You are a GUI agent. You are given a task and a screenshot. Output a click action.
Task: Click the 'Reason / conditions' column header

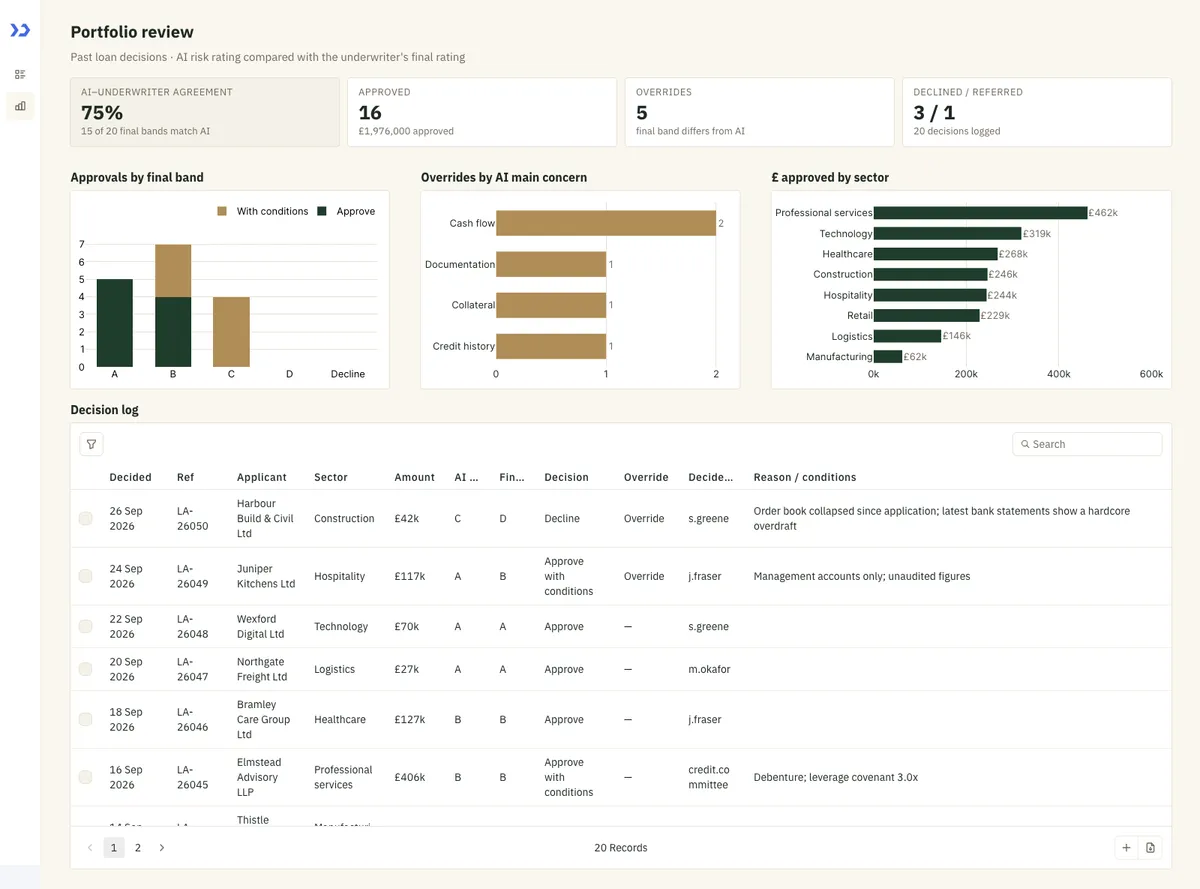(805, 477)
